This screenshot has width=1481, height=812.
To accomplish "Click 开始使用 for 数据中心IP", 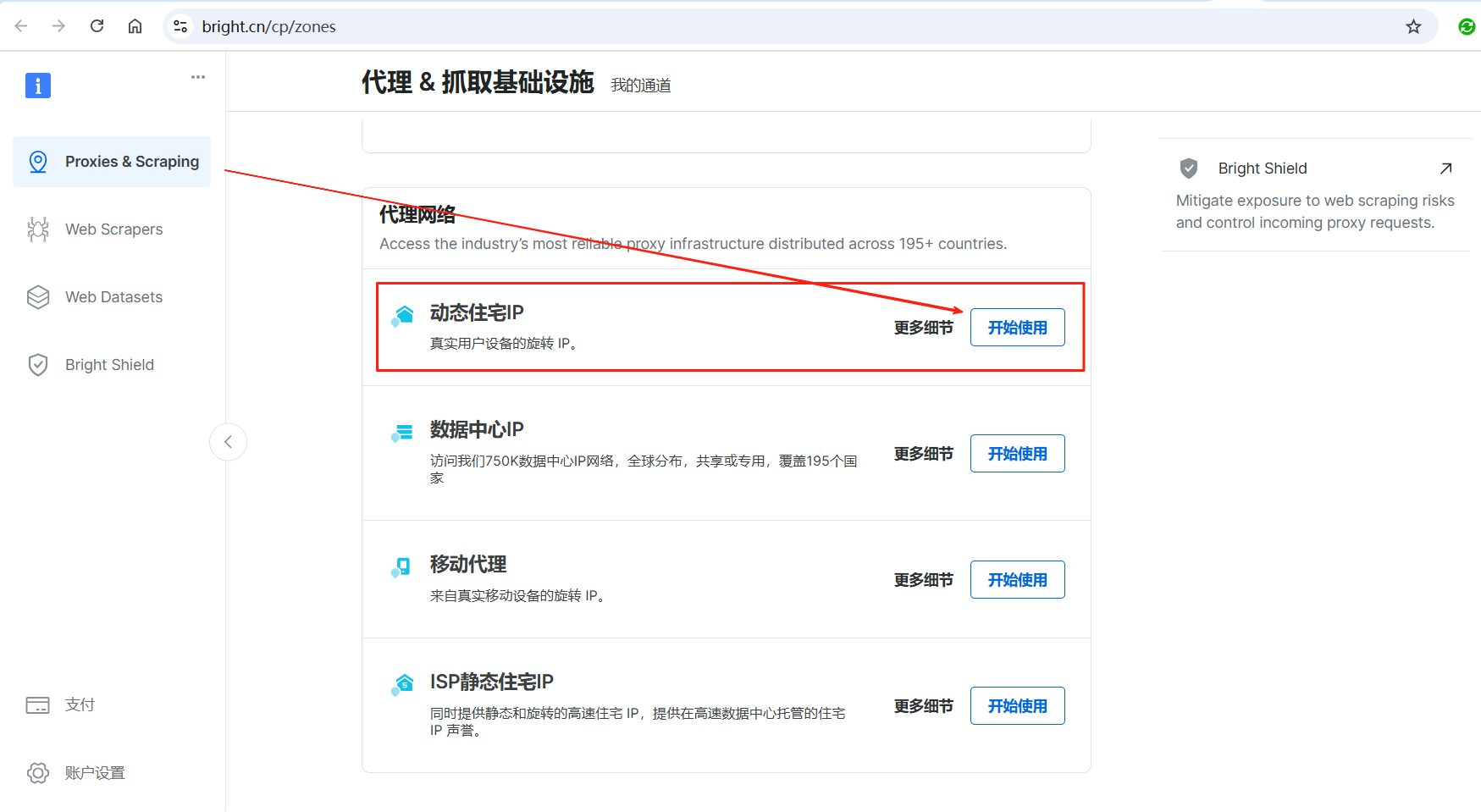I will [x=1017, y=454].
